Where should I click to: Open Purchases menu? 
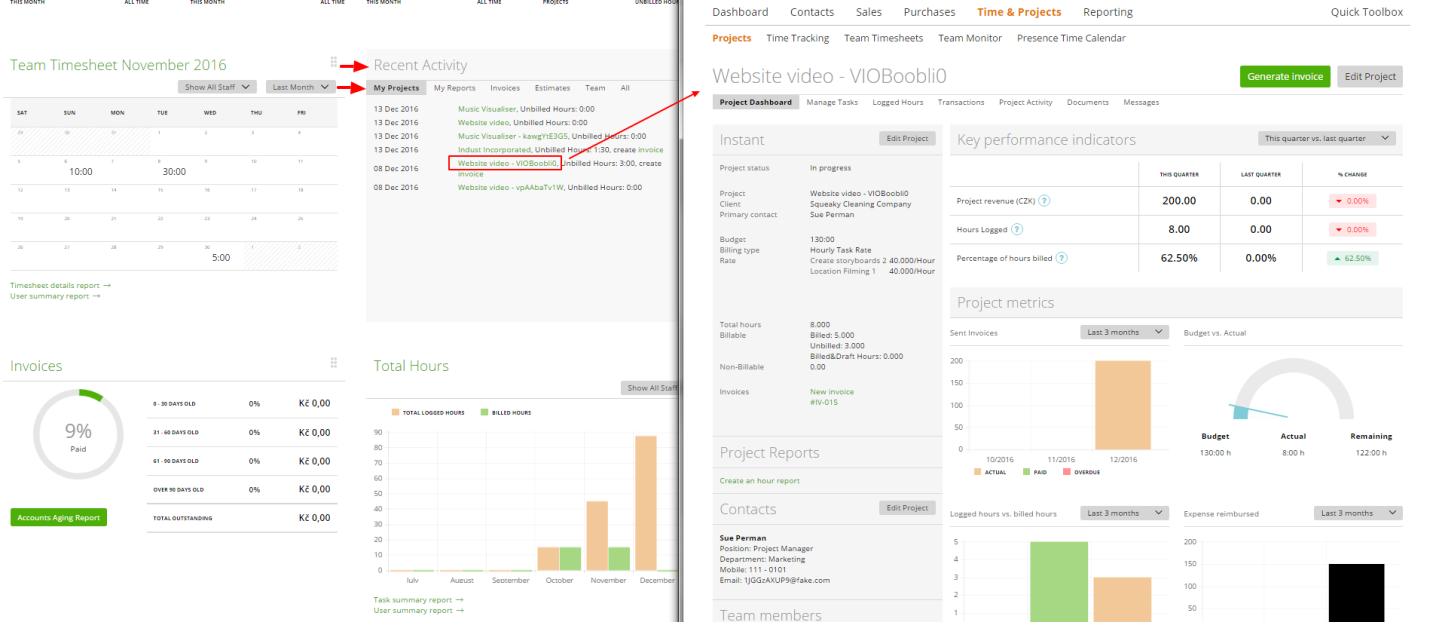point(929,12)
